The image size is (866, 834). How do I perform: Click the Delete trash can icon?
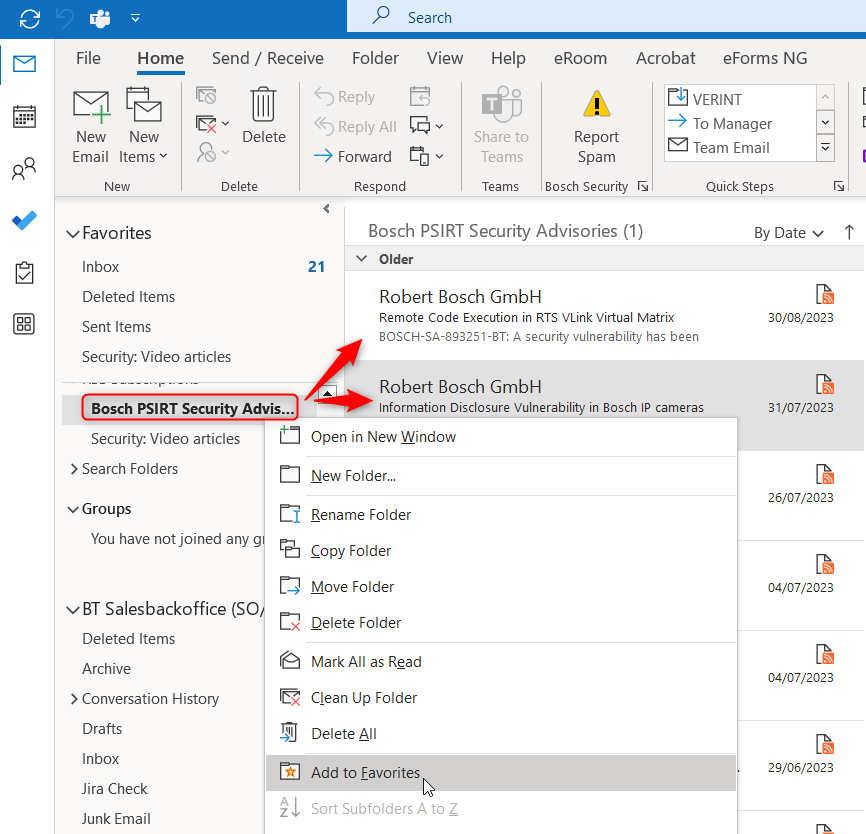[x=263, y=105]
